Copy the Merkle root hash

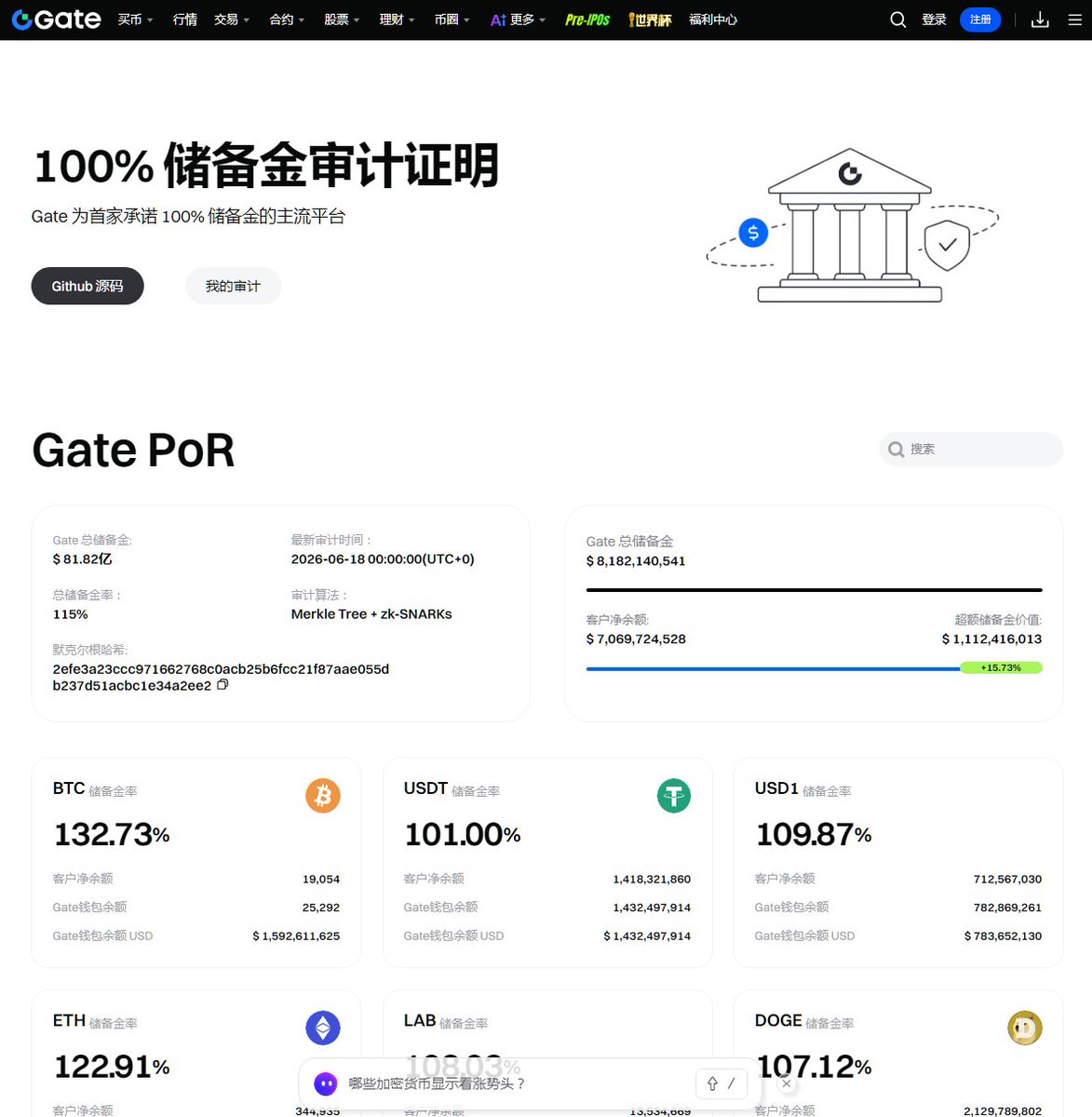pyautogui.click(x=222, y=685)
